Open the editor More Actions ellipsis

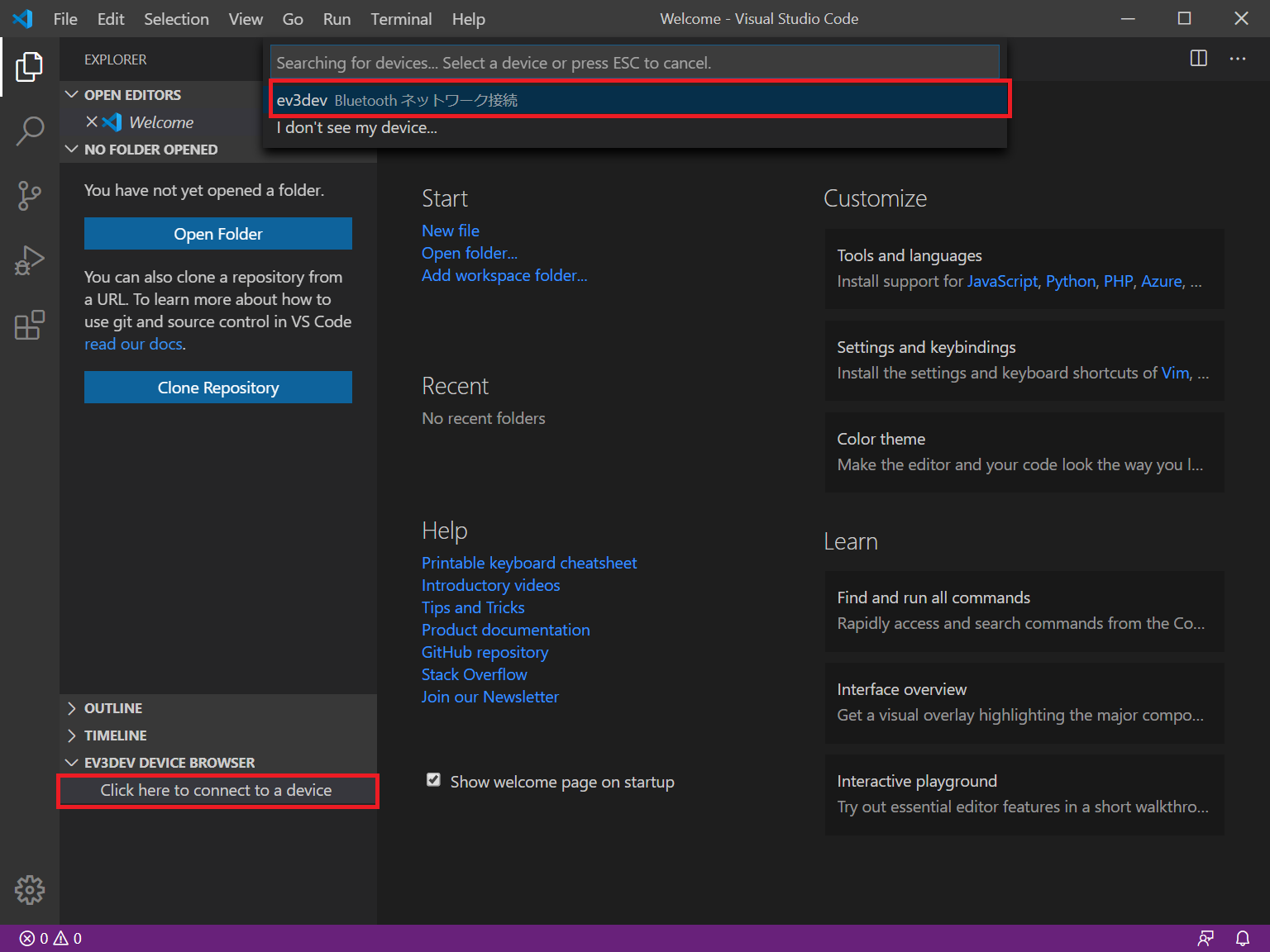click(1238, 58)
